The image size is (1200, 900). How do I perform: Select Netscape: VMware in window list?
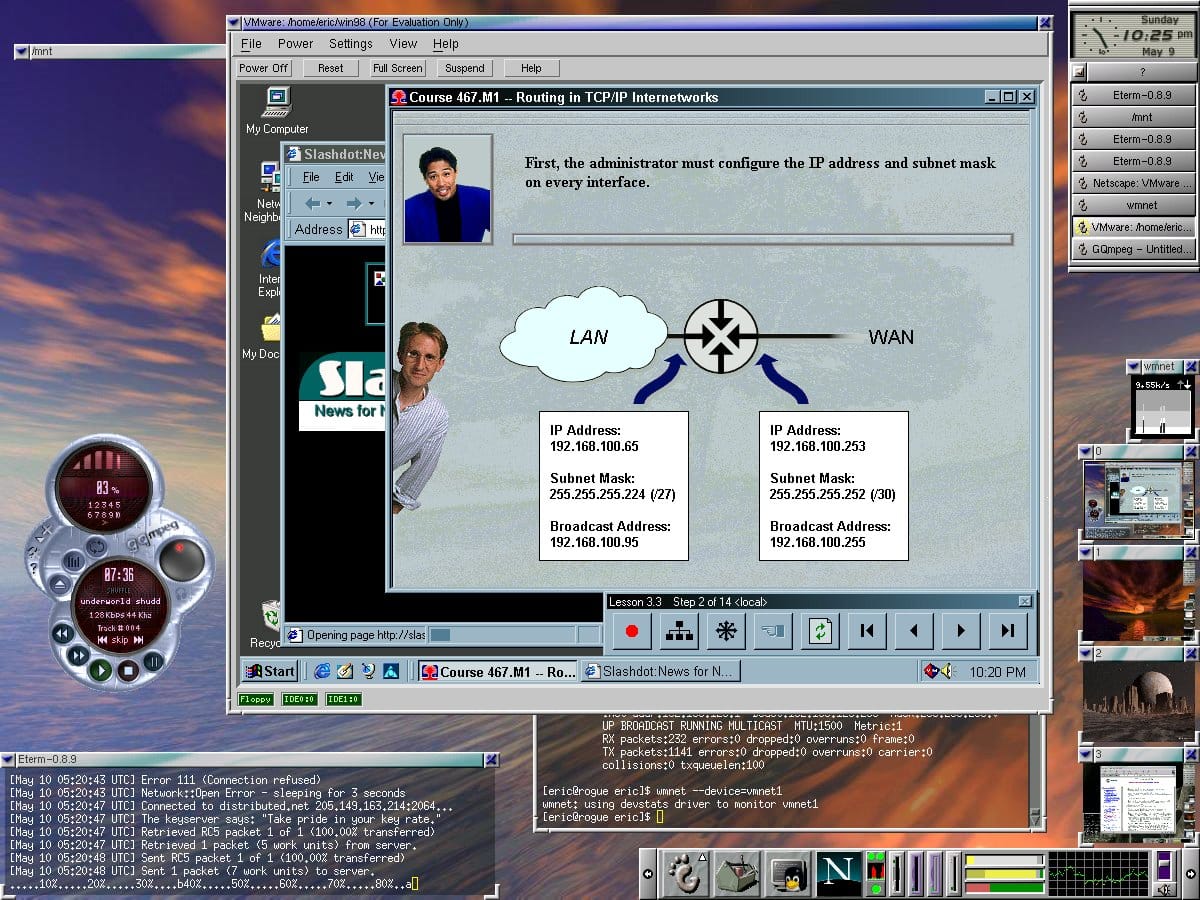pyautogui.click(x=1133, y=183)
